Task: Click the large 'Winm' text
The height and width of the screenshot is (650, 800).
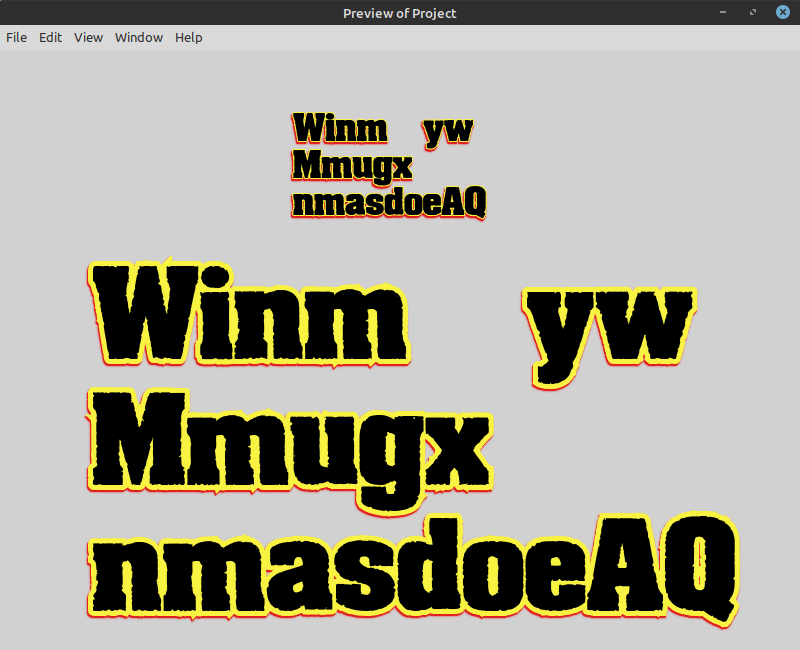Action: [249, 314]
